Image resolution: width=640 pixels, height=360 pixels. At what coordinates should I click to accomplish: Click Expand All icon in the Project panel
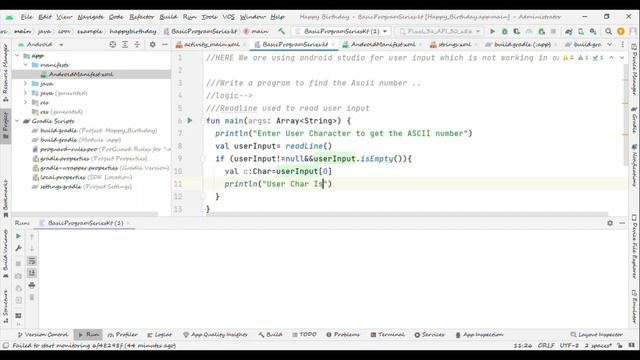pos(125,44)
